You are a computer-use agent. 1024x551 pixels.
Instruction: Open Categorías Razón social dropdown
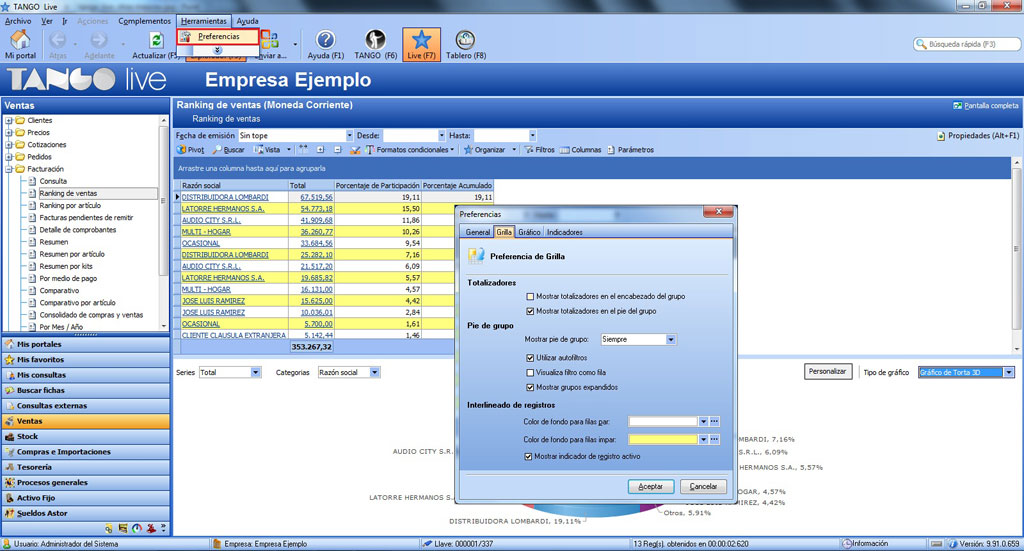[x=374, y=372]
